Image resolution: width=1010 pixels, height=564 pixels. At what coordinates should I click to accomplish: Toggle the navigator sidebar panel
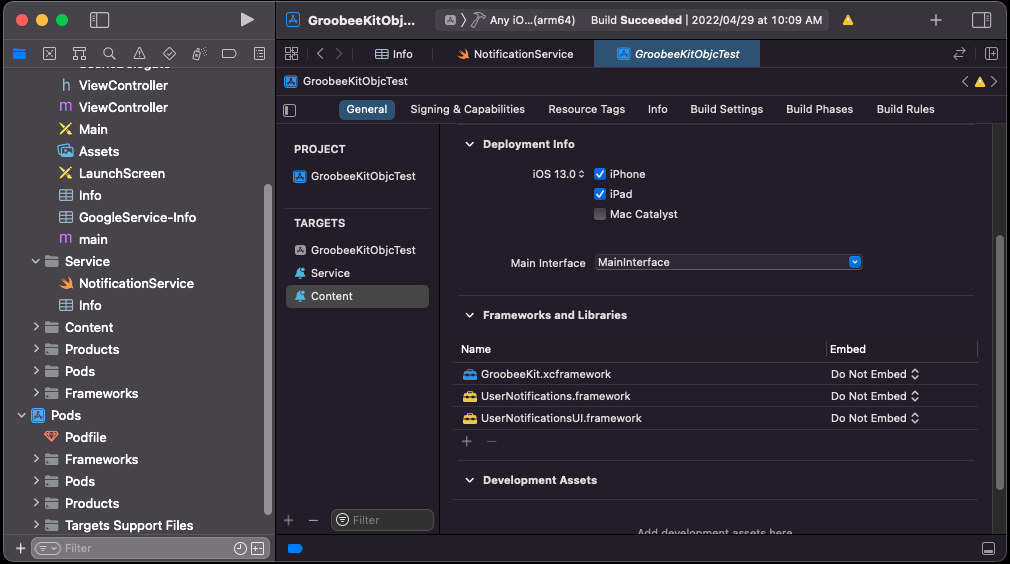pyautogui.click(x=99, y=20)
